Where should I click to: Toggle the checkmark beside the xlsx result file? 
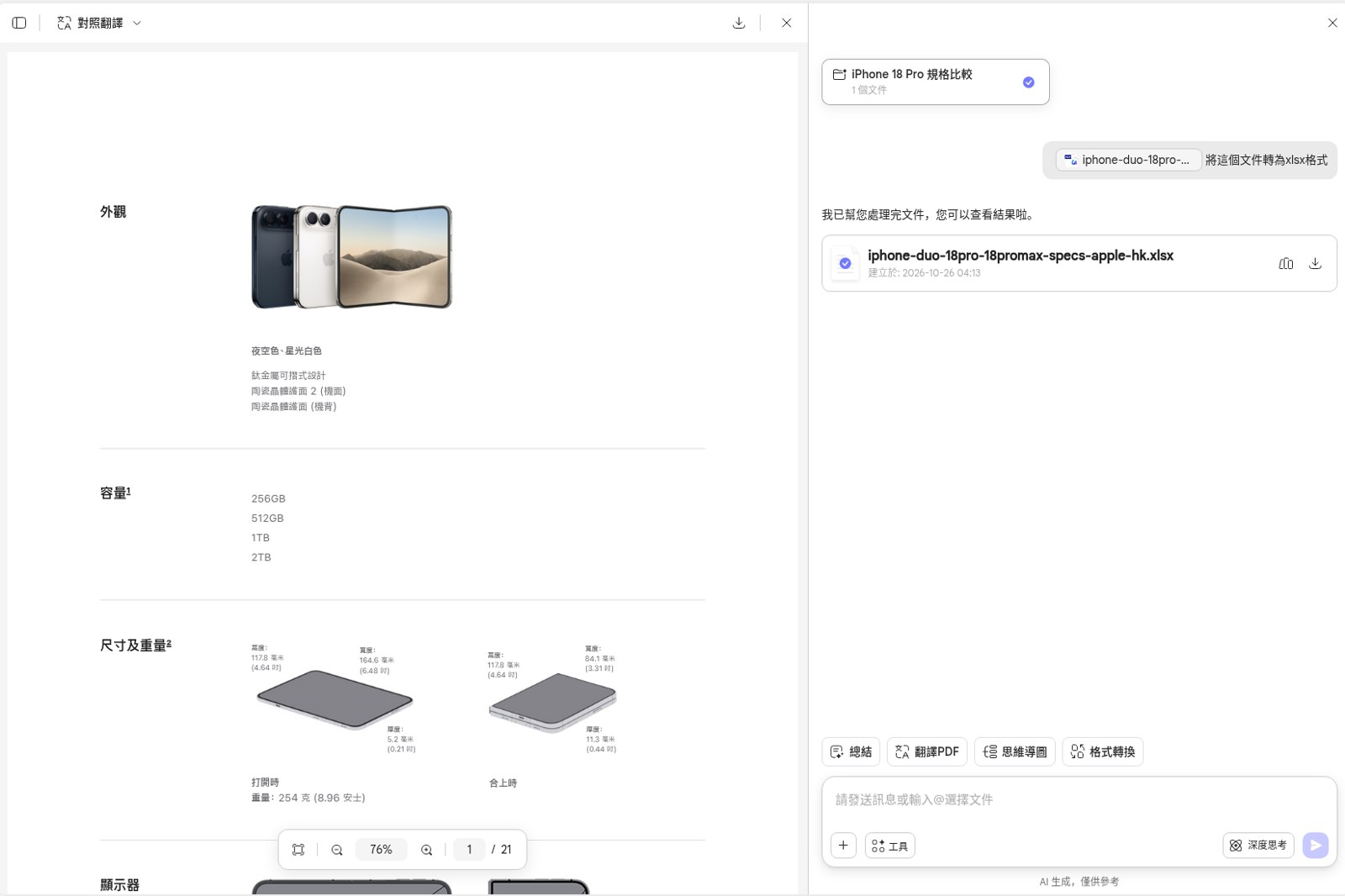845,263
